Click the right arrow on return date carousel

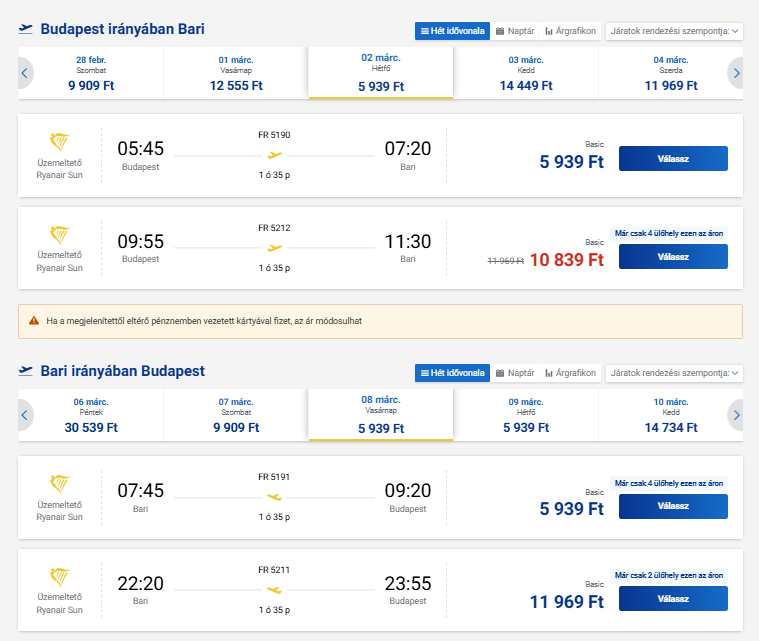[x=736, y=414]
